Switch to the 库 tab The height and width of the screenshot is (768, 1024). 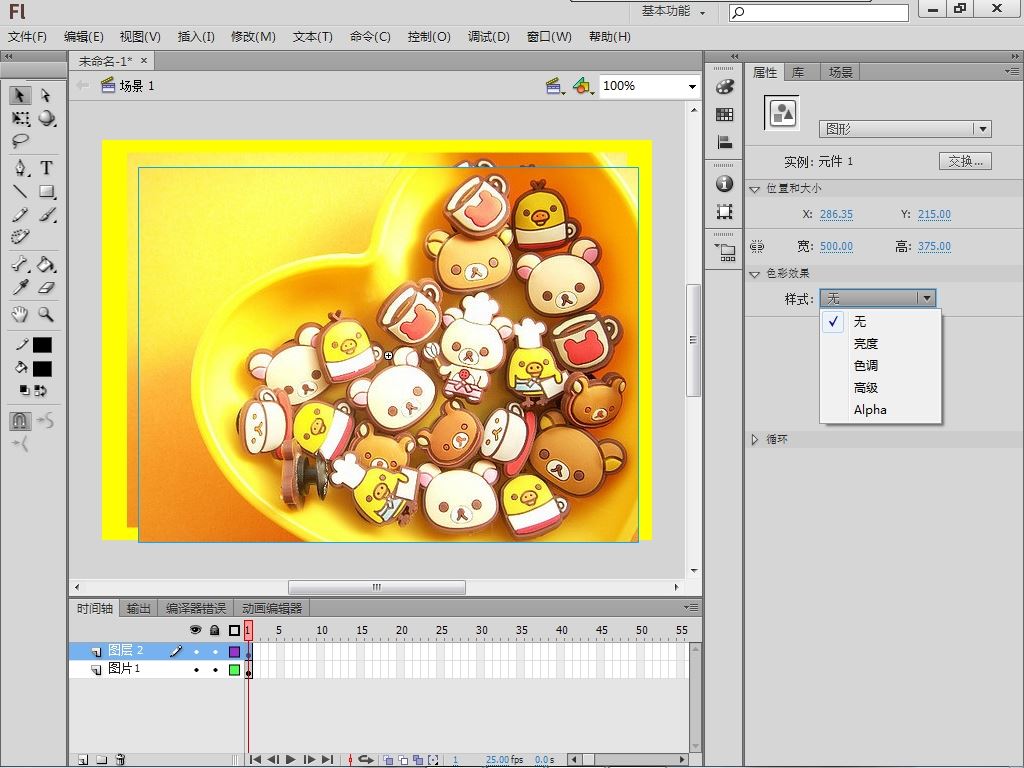pyautogui.click(x=798, y=72)
